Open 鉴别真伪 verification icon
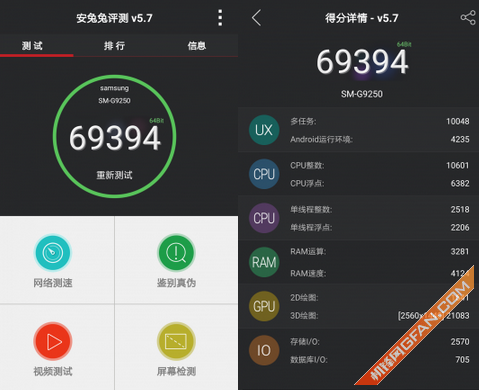479x390 pixels. 176,253
